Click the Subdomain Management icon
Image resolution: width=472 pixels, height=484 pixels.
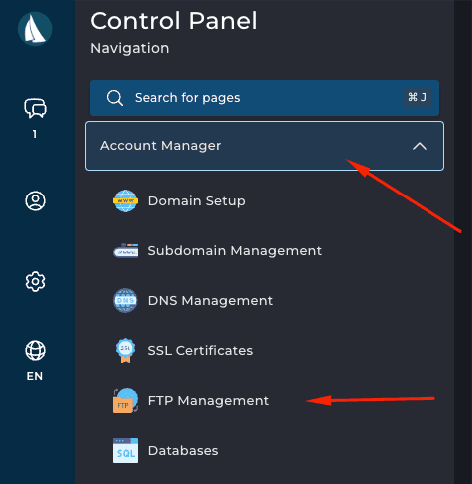pyautogui.click(x=125, y=251)
